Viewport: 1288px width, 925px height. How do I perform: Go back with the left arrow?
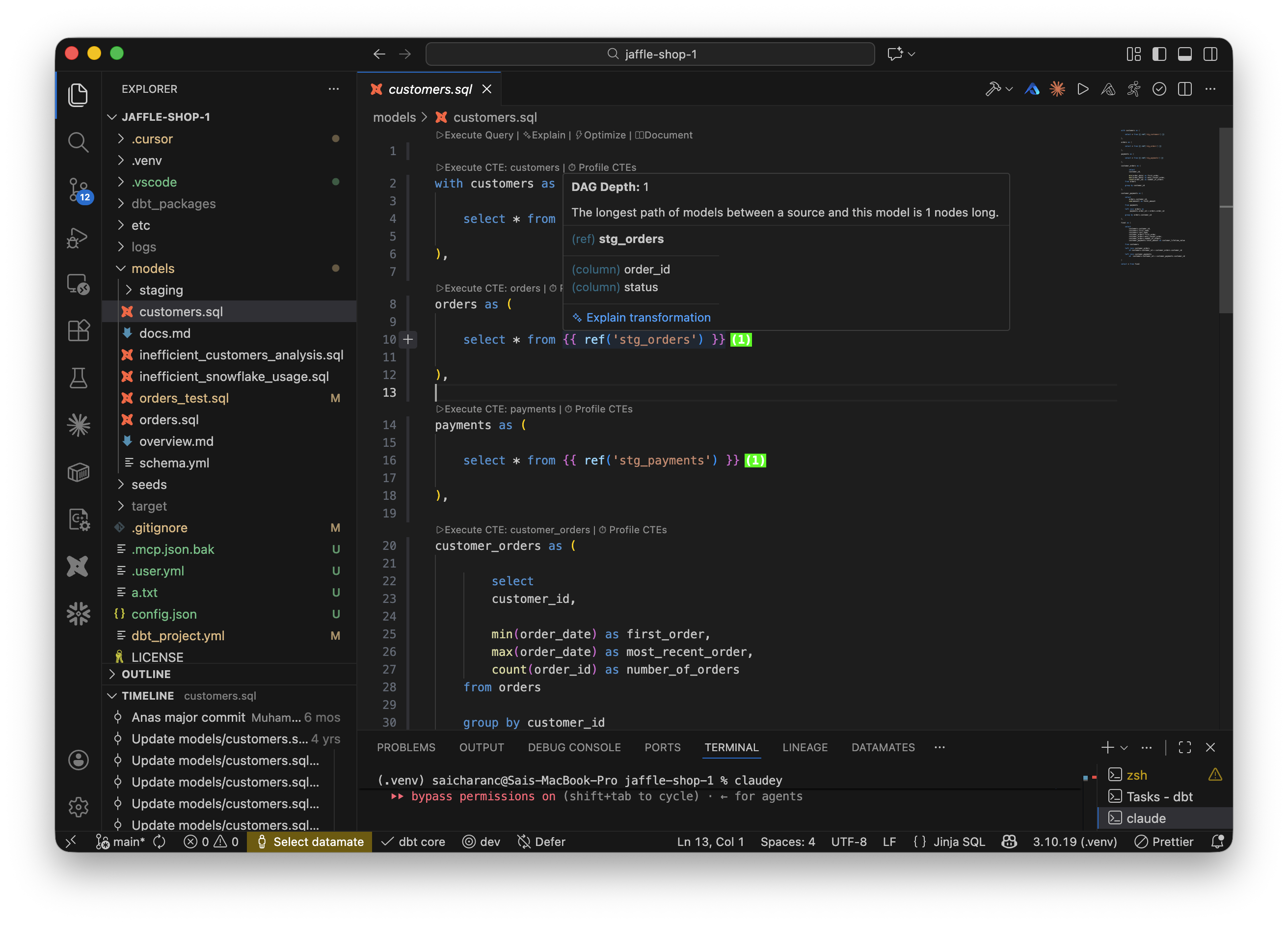379,54
